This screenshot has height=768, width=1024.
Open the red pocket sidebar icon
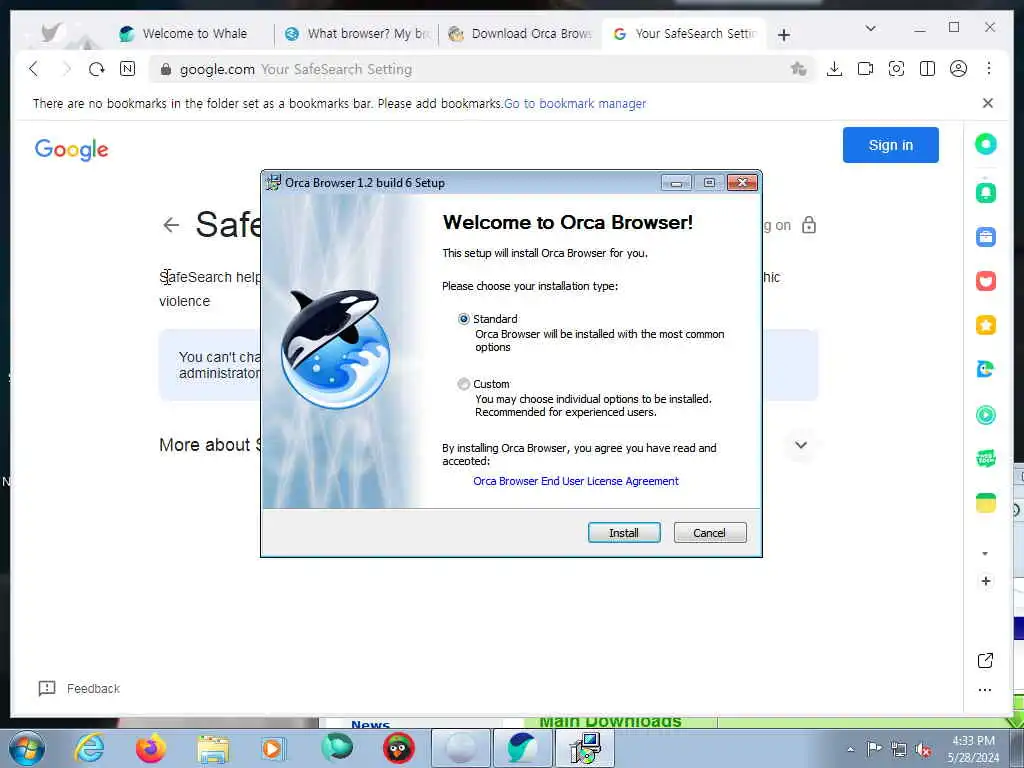tap(985, 281)
